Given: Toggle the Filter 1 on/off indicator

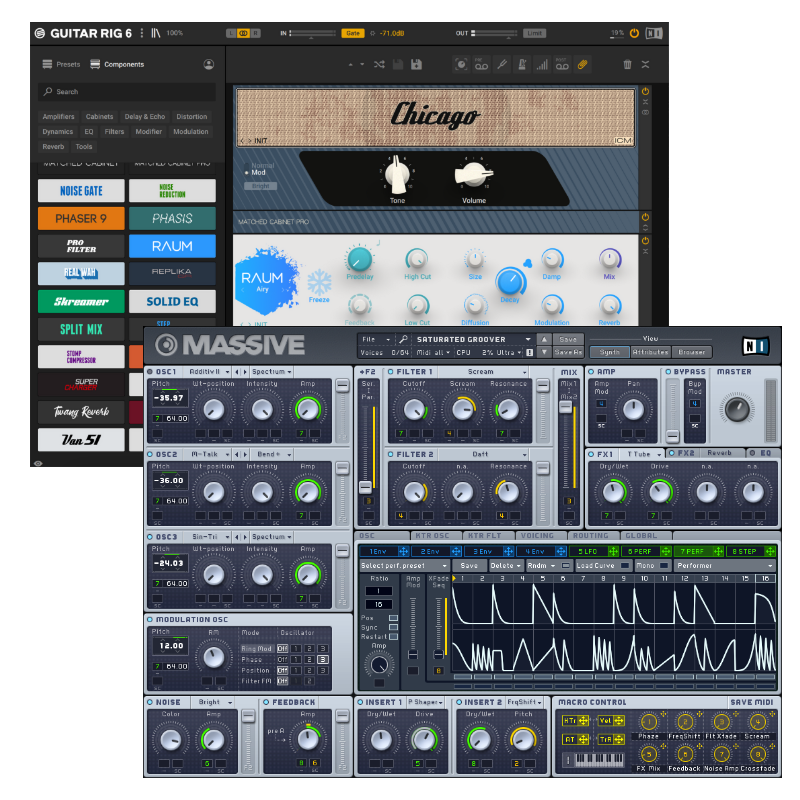Looking at the screenshot, I should [391, 372].
